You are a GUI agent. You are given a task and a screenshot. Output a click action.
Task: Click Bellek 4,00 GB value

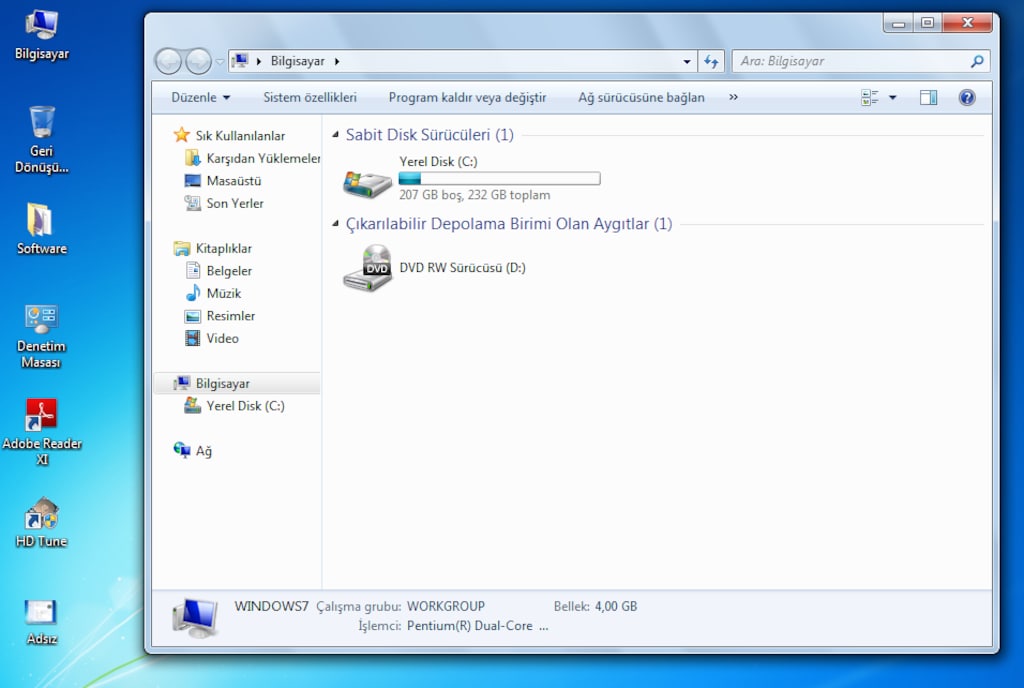(616, 606)
